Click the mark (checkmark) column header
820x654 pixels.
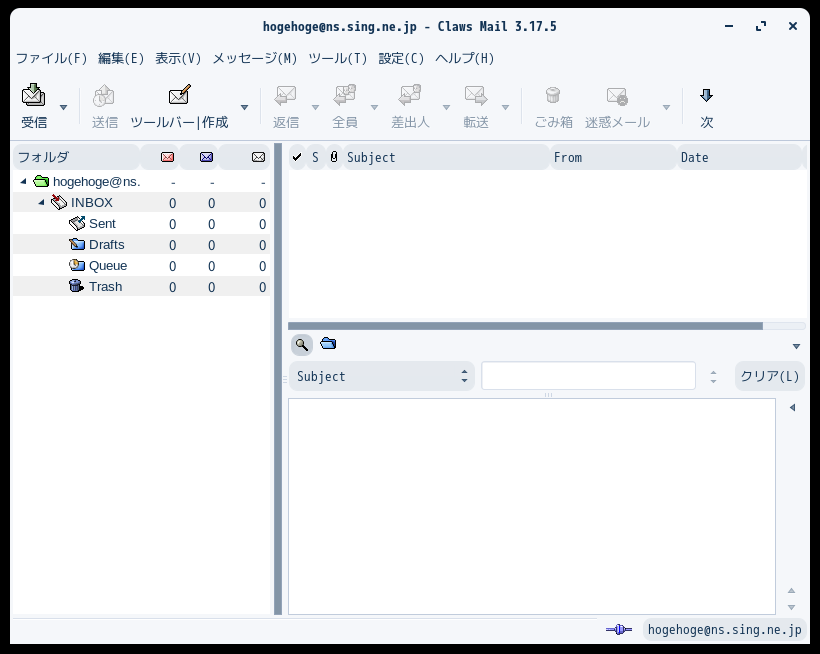[297, 157]
